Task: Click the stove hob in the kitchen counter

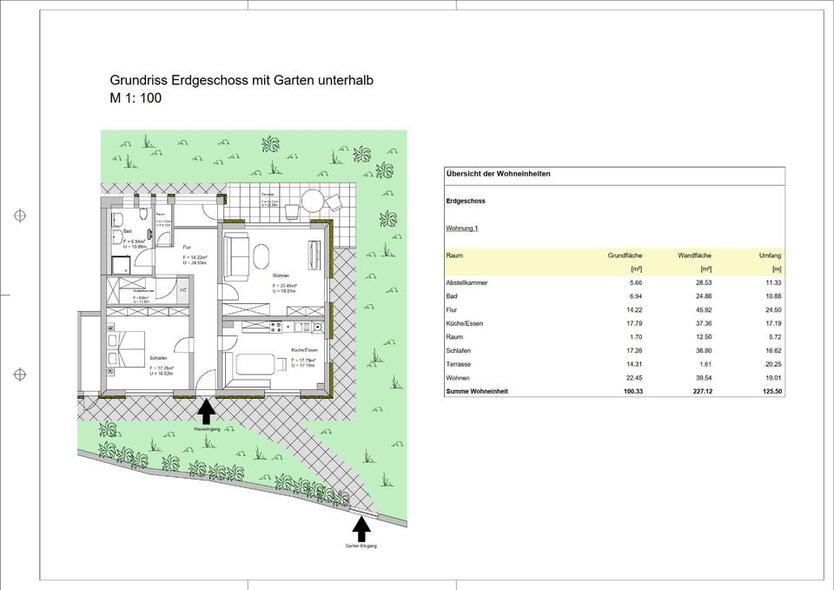Action: coord(276,327)
